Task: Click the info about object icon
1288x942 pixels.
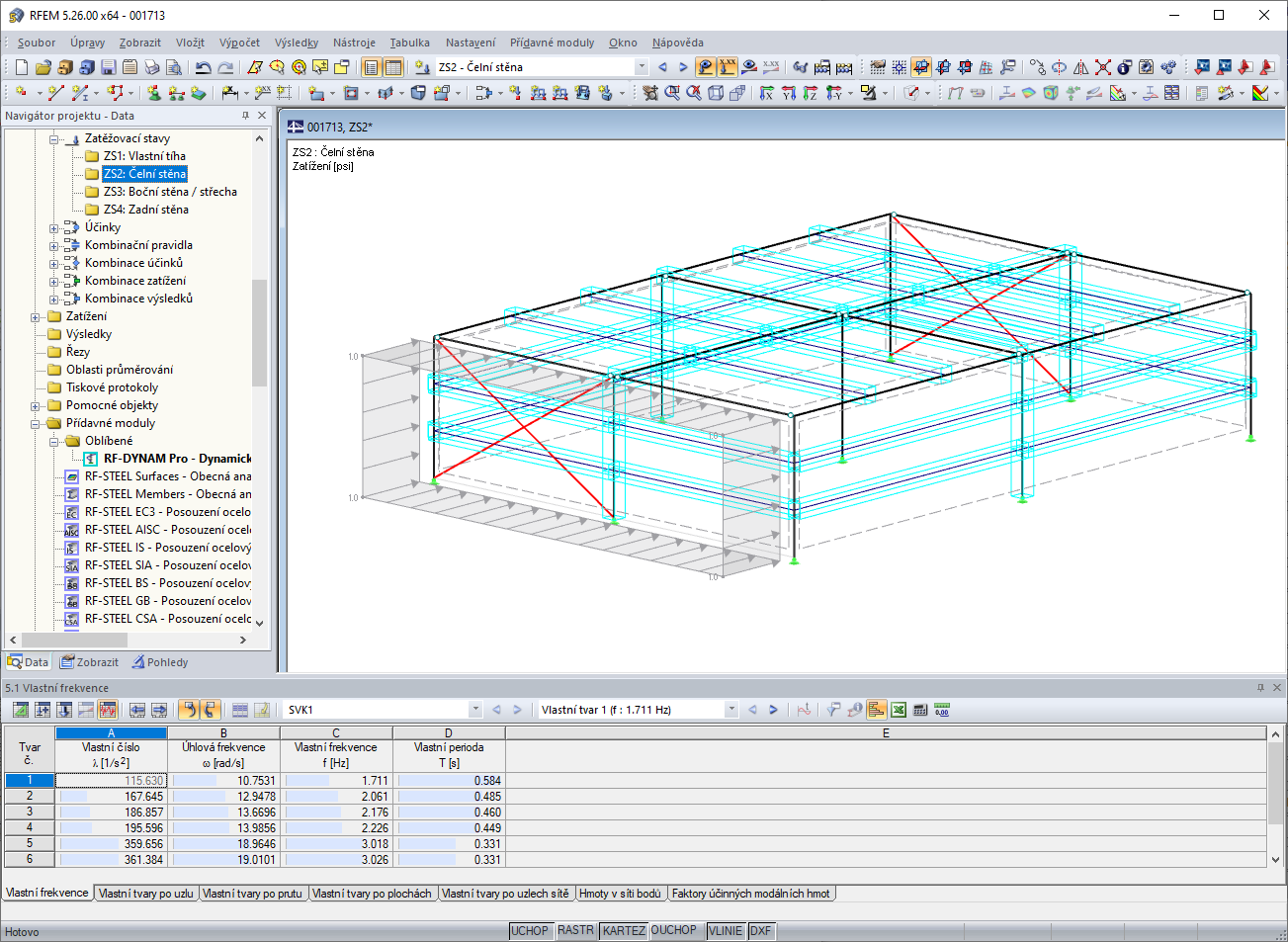Action: pyautogui.click(x=1124, y=67)
